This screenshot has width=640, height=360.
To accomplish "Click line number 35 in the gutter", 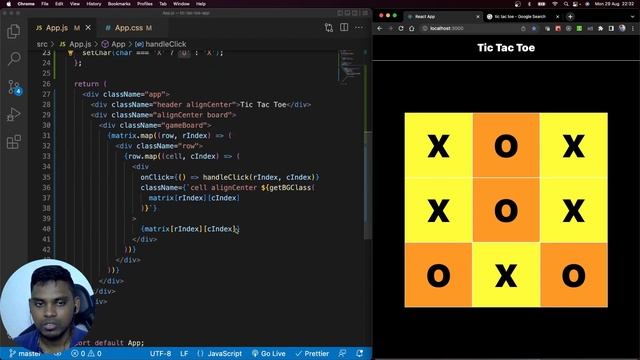I will [46, 177].
